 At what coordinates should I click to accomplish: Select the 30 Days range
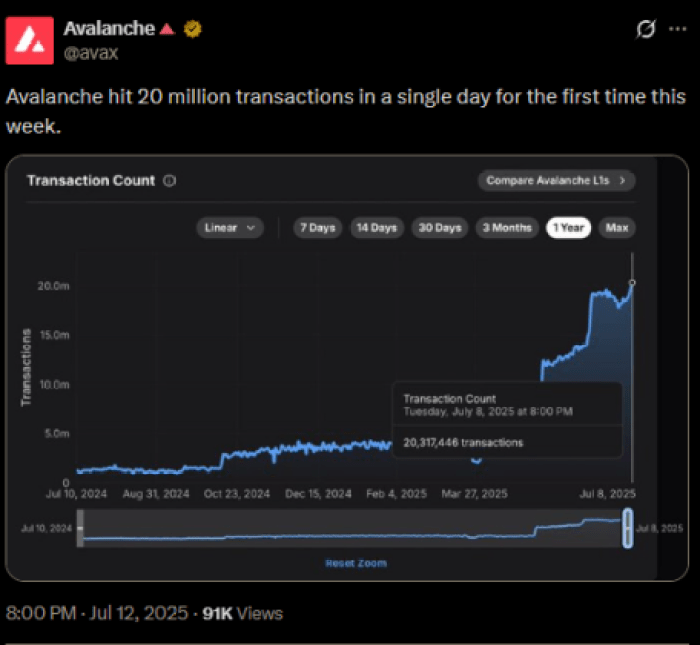440,228
